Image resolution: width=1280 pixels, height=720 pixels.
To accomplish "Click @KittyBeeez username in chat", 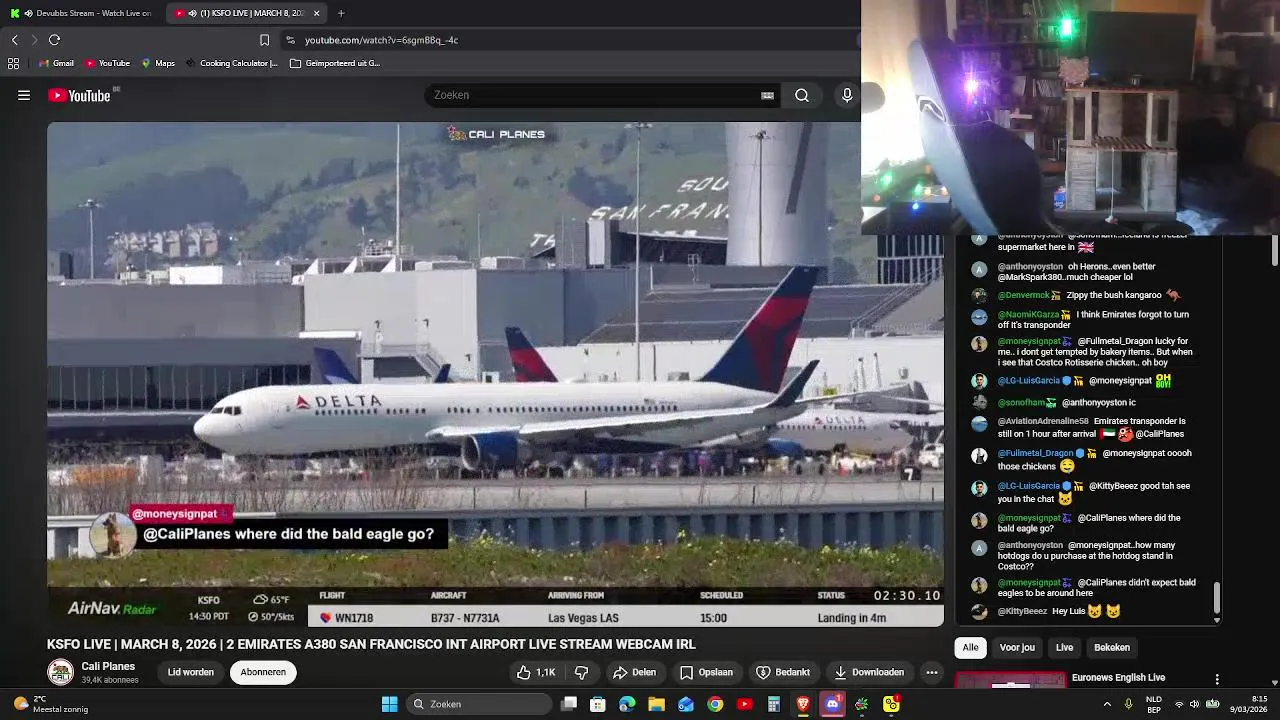I will click(x=1022, y=611).
